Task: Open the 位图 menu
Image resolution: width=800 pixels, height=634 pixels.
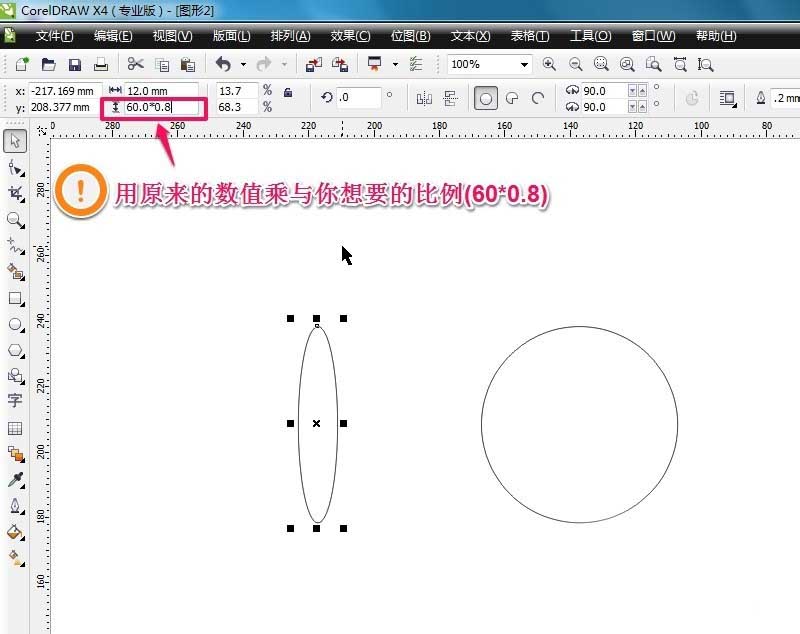Action: [410, 35]
